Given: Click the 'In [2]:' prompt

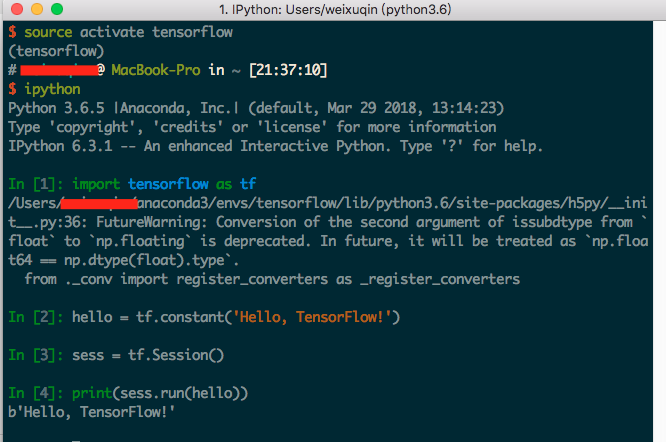Looking at the screenshot, I should coord(36,317).
